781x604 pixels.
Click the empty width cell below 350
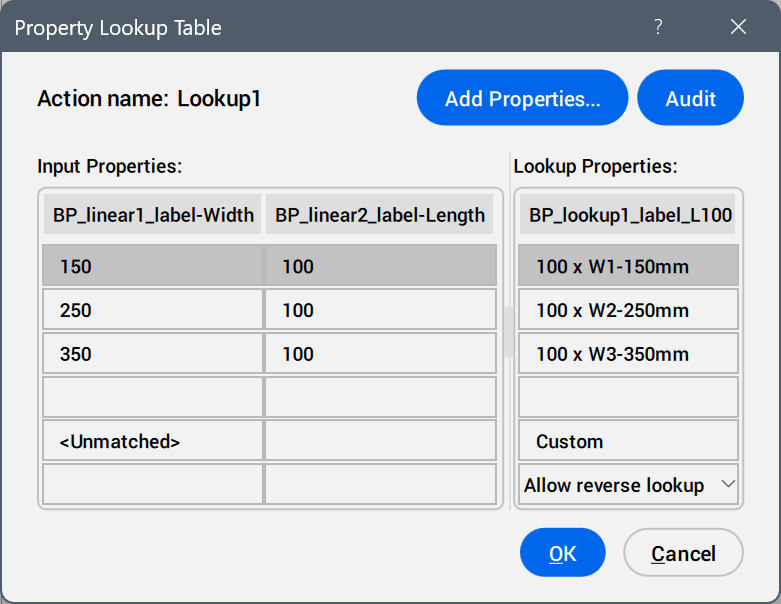point(152,397)
